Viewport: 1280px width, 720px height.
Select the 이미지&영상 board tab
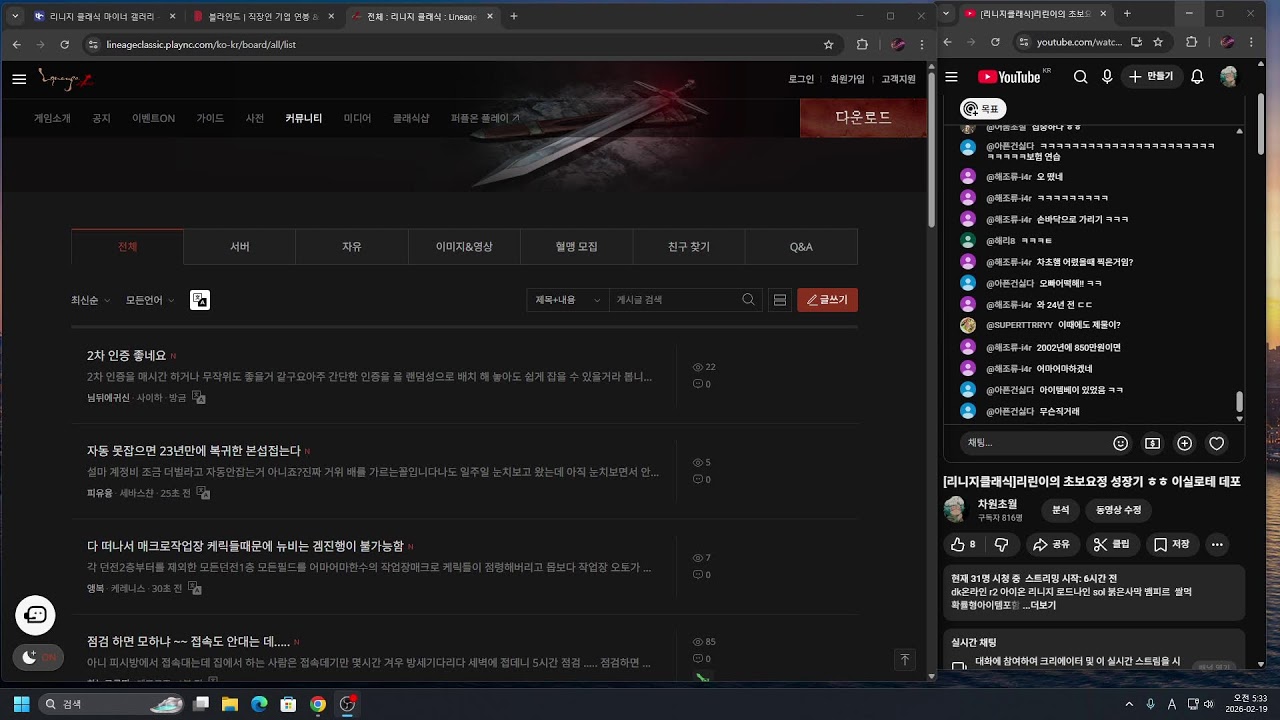(x=464, y=247)
